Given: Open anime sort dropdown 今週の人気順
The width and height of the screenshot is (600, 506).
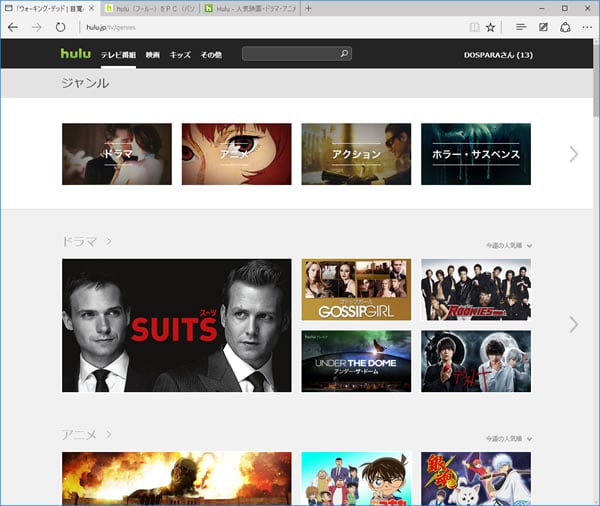Looking at the screenshot, I should pyautogui.click(x=509, y=439).
